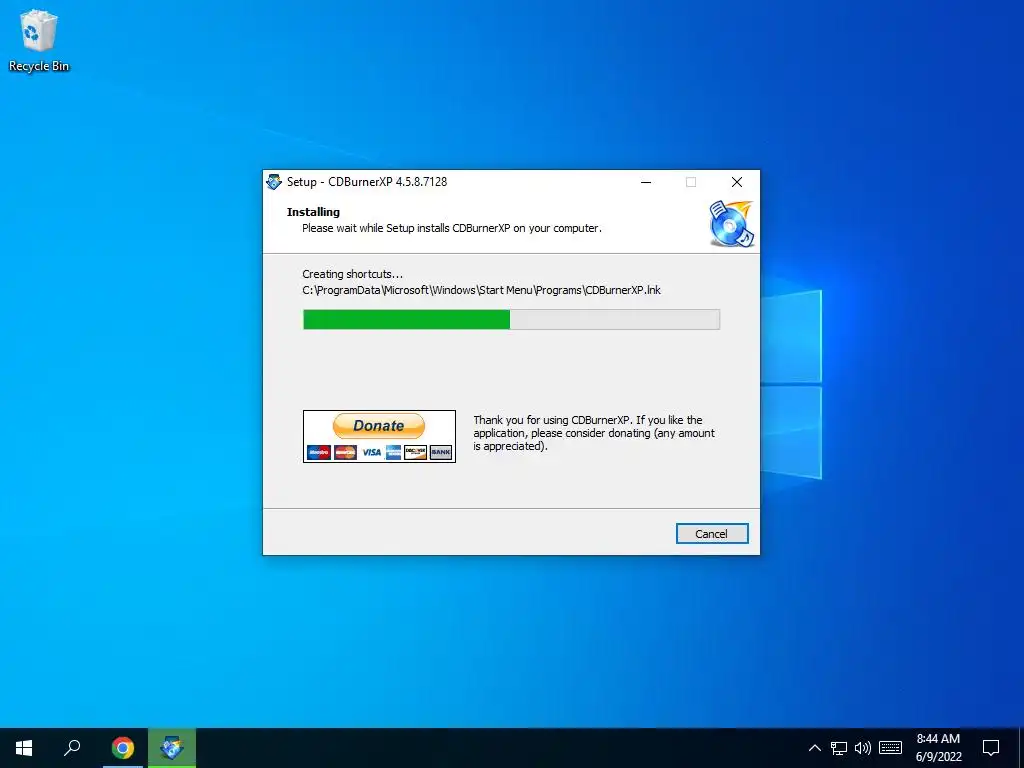
Task: Open the Windows Start menu
Action: 24,748
